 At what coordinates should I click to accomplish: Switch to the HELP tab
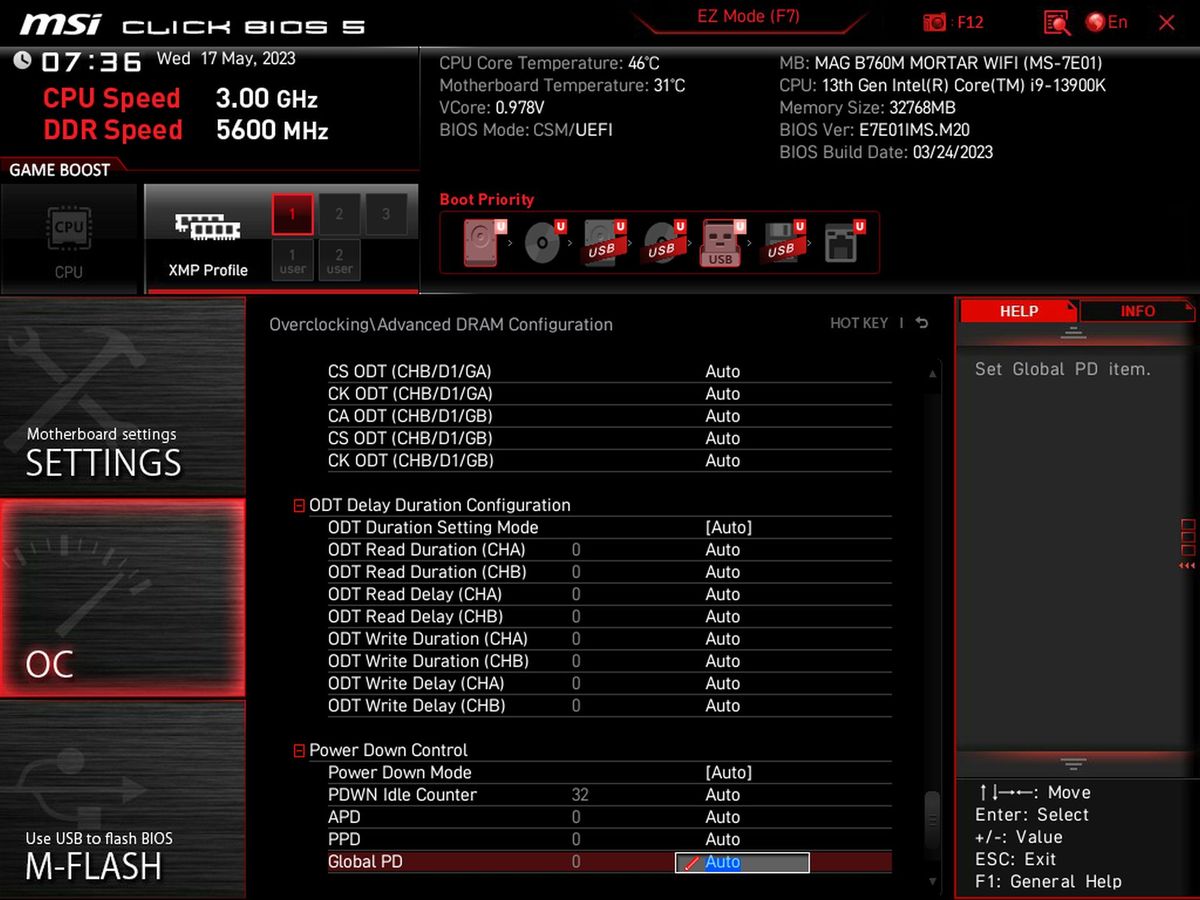(1018, 311)
